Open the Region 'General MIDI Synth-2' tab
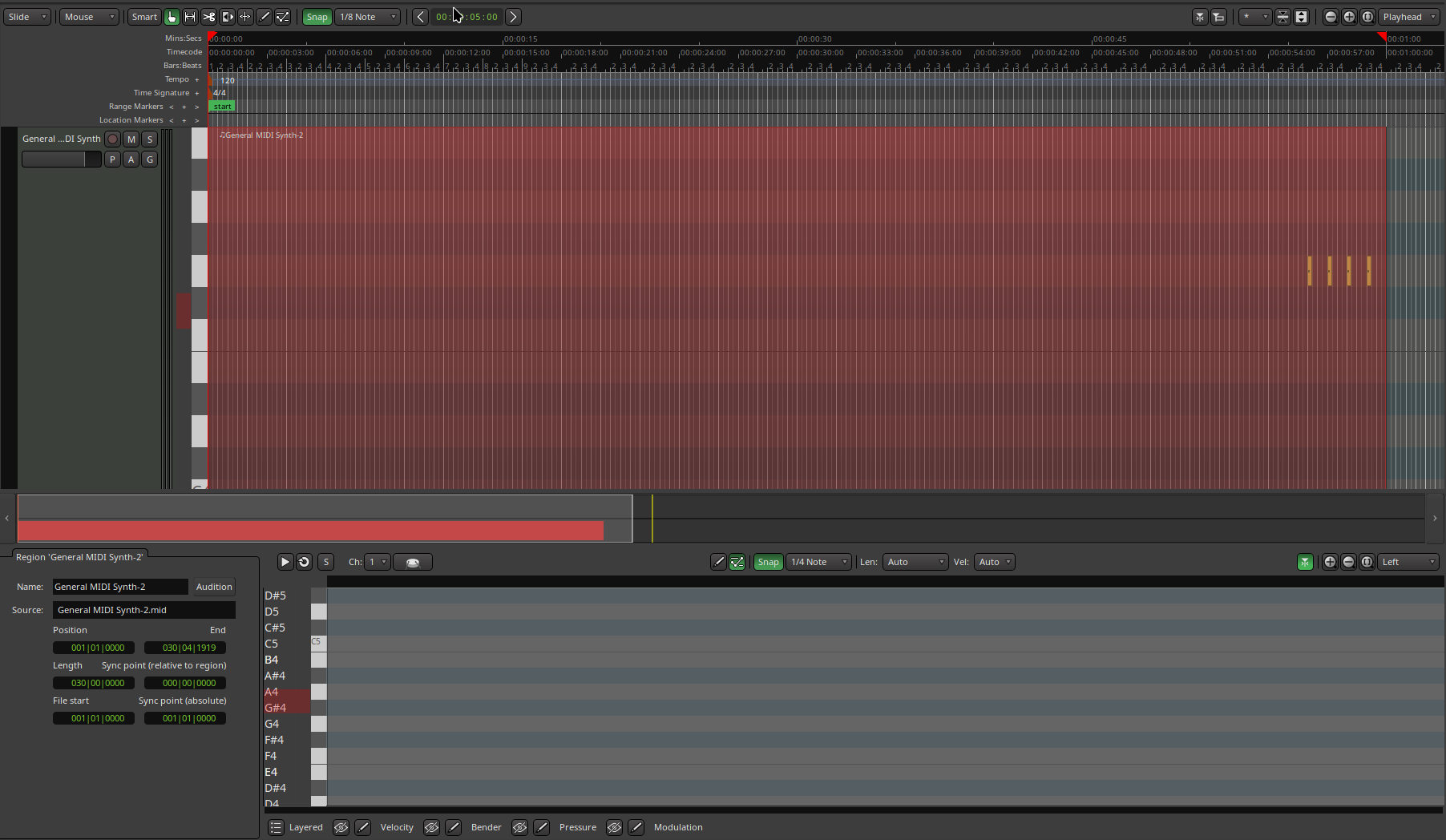 click(x=79, y=557)
